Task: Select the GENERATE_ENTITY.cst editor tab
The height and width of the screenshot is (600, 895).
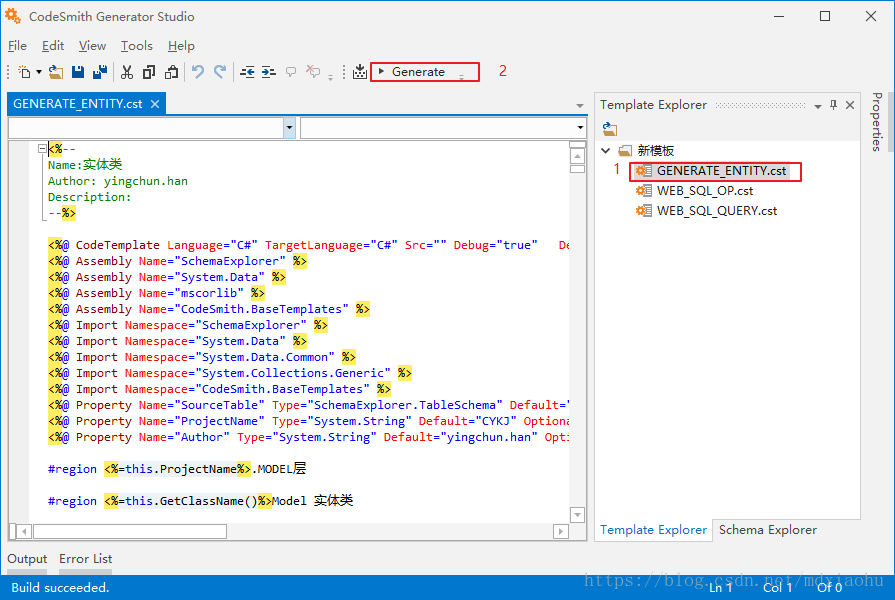Action: click(78, 104)
